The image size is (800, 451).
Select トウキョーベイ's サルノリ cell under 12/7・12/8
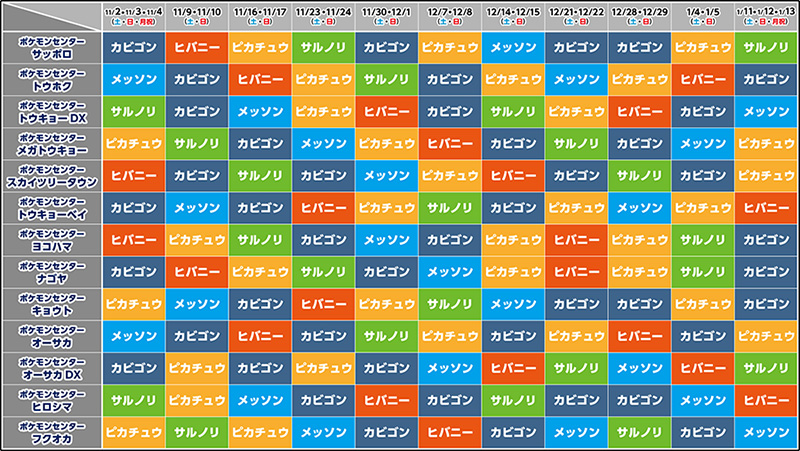(450, 208)
